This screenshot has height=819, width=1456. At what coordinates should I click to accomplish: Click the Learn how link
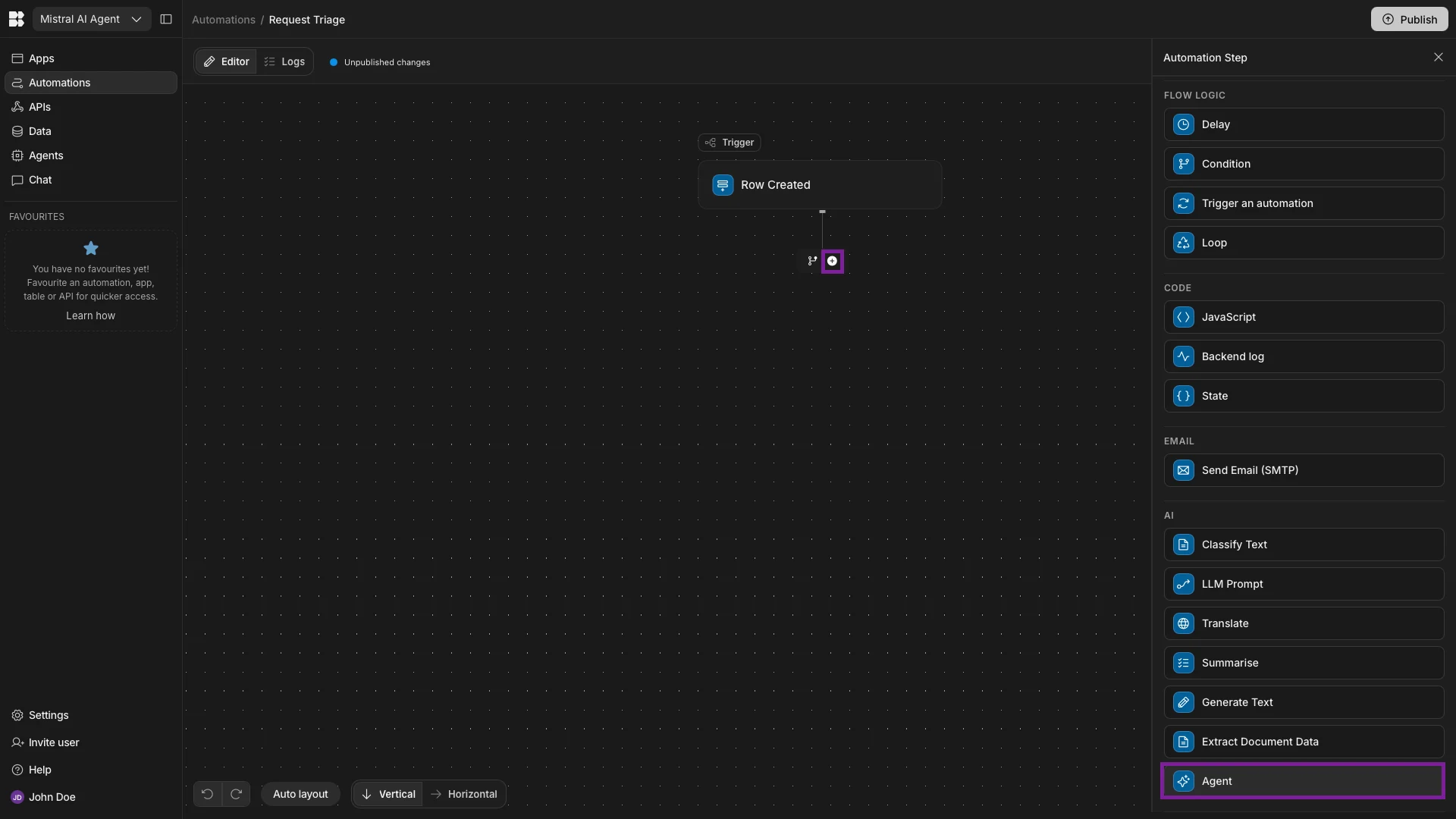tap(90, 315)
